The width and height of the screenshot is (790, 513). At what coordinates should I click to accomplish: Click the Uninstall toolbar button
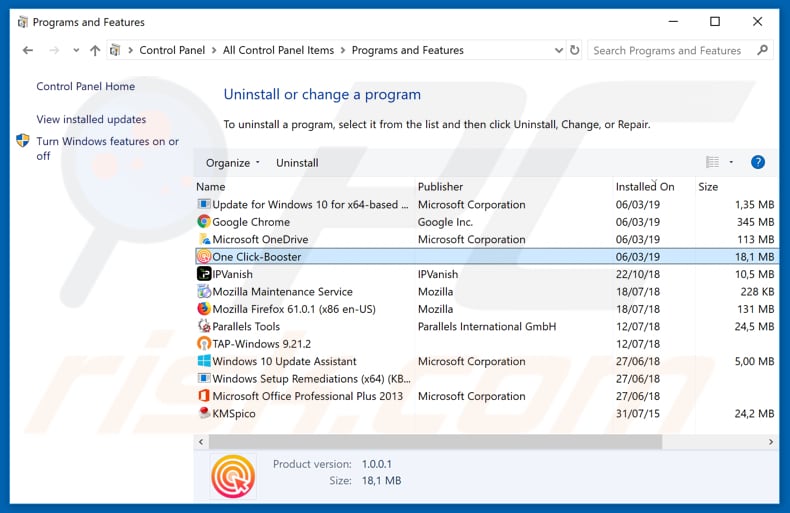coord(297,163)
